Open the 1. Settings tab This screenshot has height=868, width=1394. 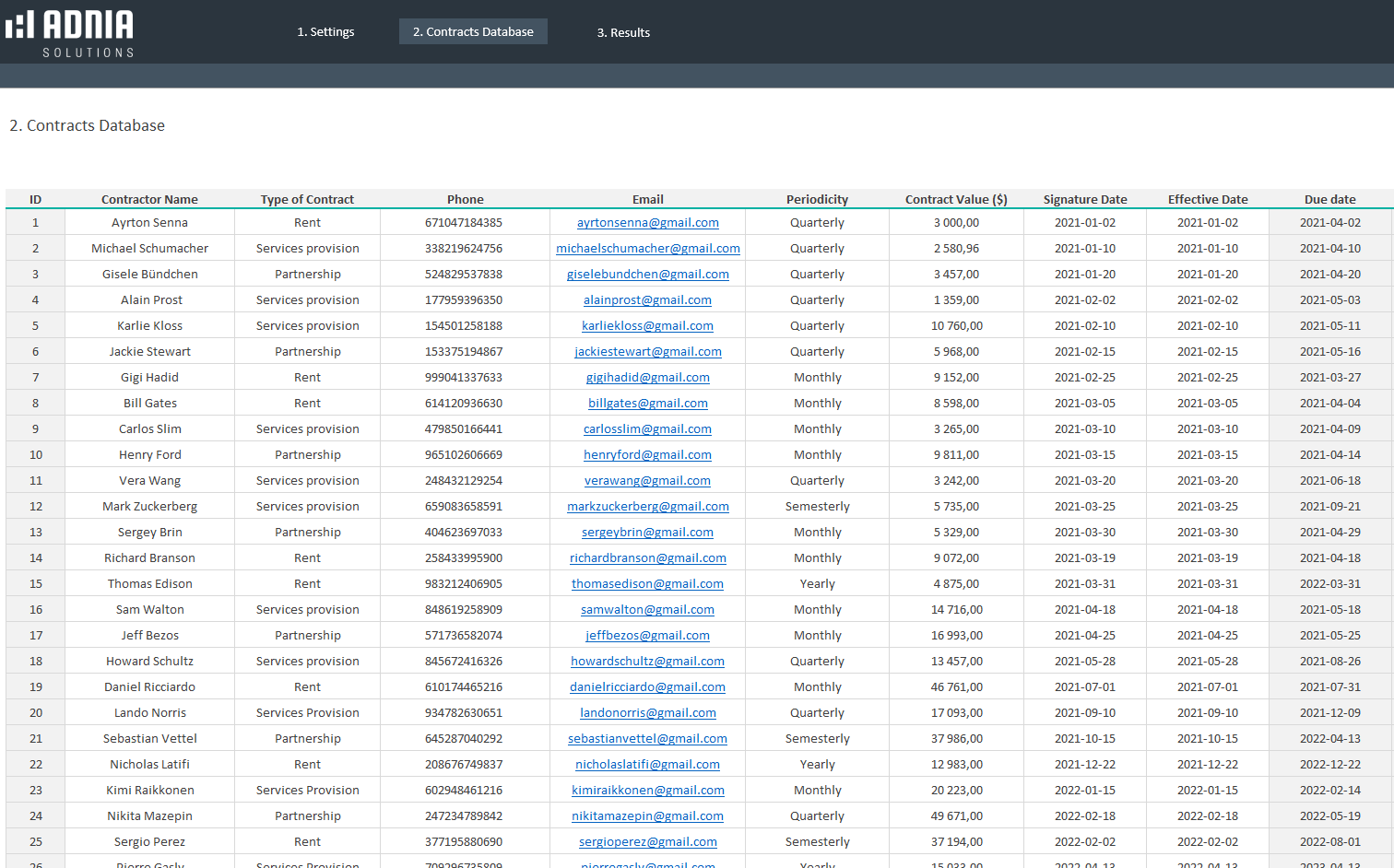pyautogui.click(x=325, y=32)
